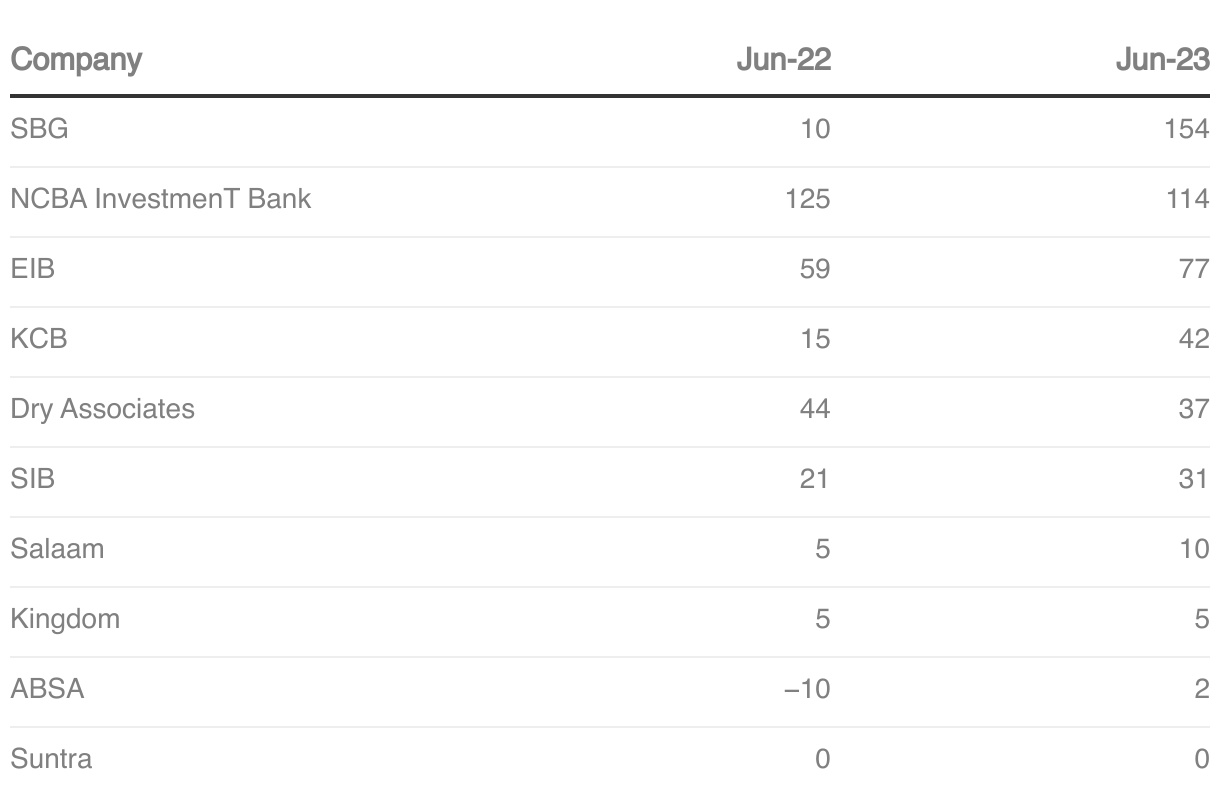Click the Kingdom company name
Screen dimensions: 1220x806
(65, 619)
